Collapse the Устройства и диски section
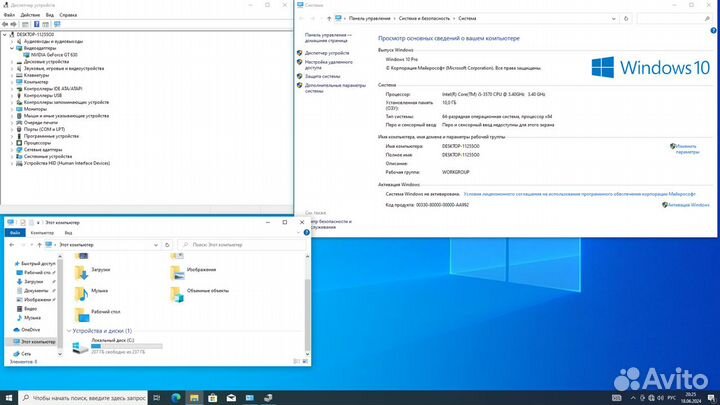 (68, 330)
